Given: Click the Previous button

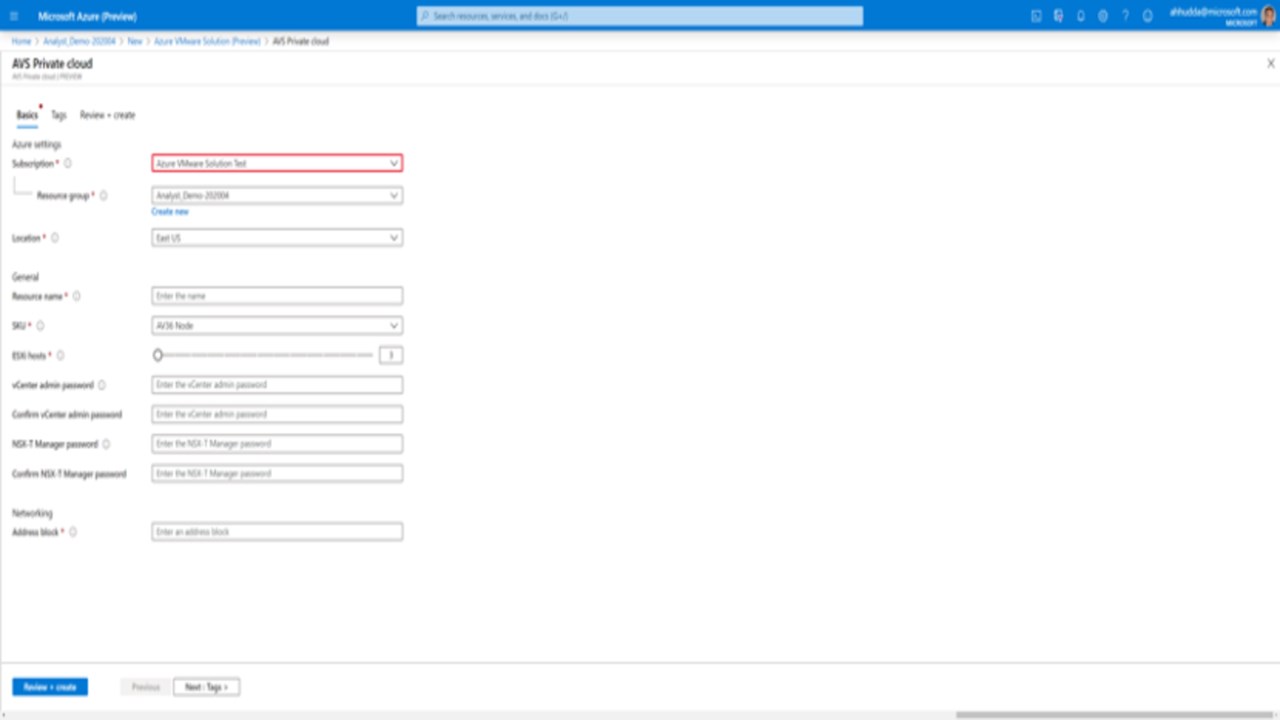Looking at the screenshot, I should pos(146,687).
